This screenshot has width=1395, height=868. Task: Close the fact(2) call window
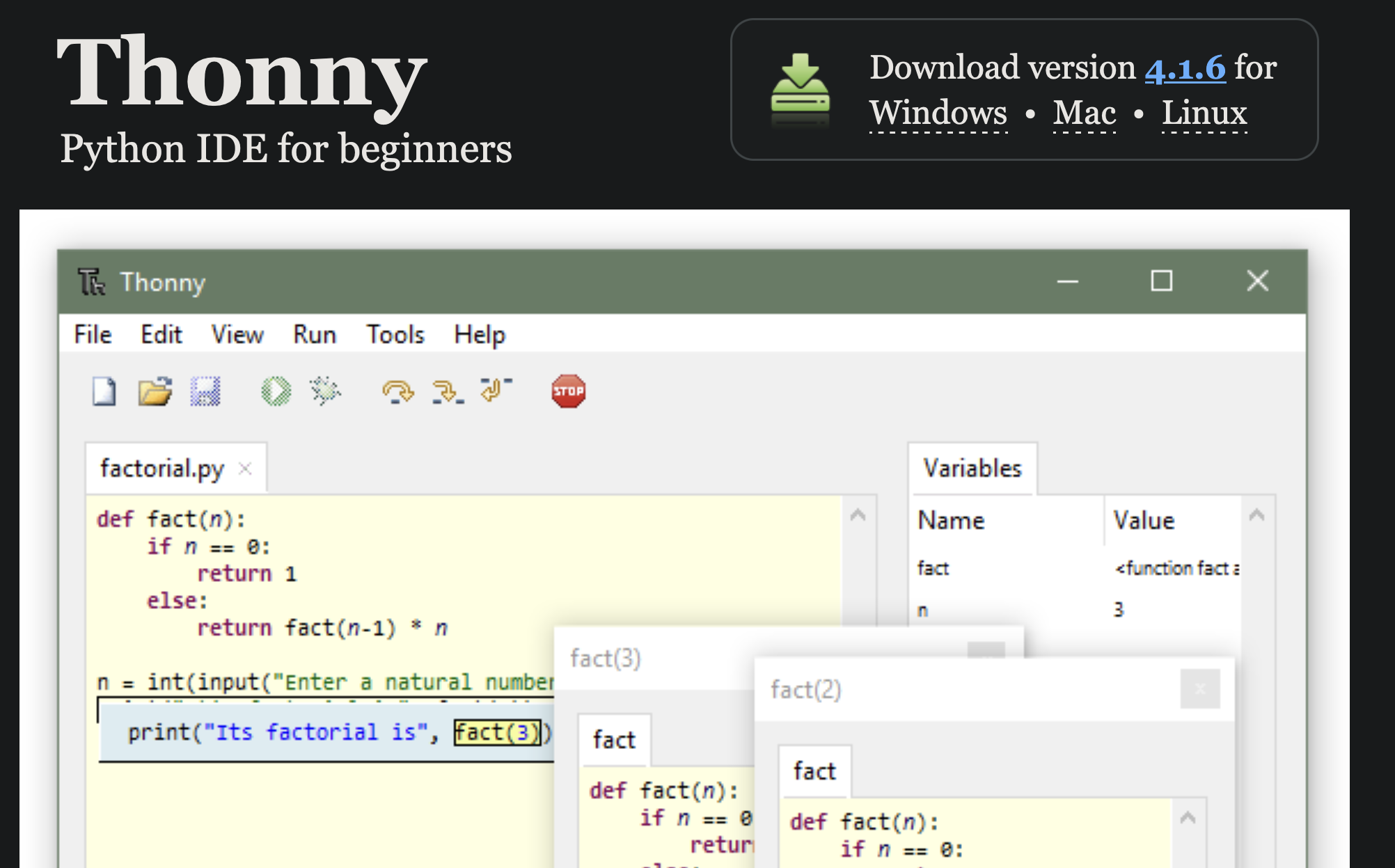pyautogui.click(x=1199, y=688)
